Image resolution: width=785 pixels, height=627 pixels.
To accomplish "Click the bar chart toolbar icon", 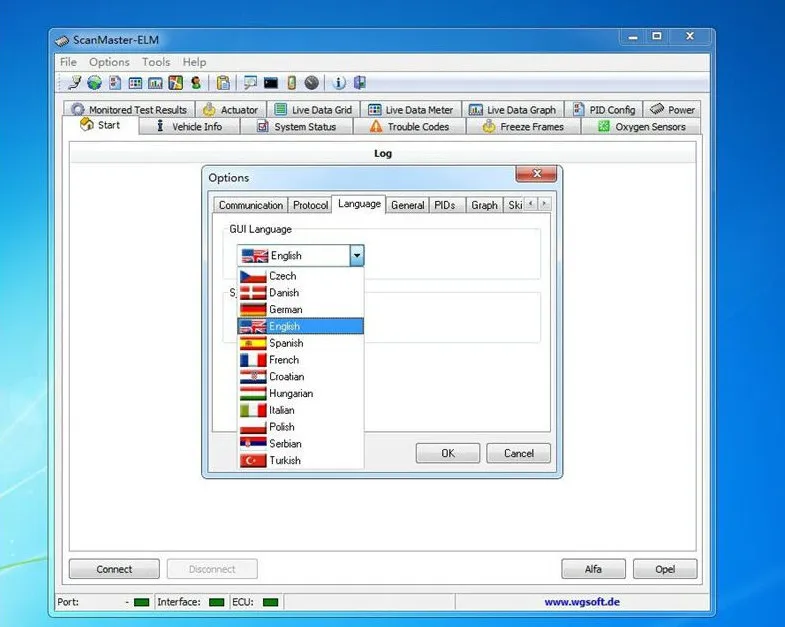I will pyautogui.click(x=155, y=83).
